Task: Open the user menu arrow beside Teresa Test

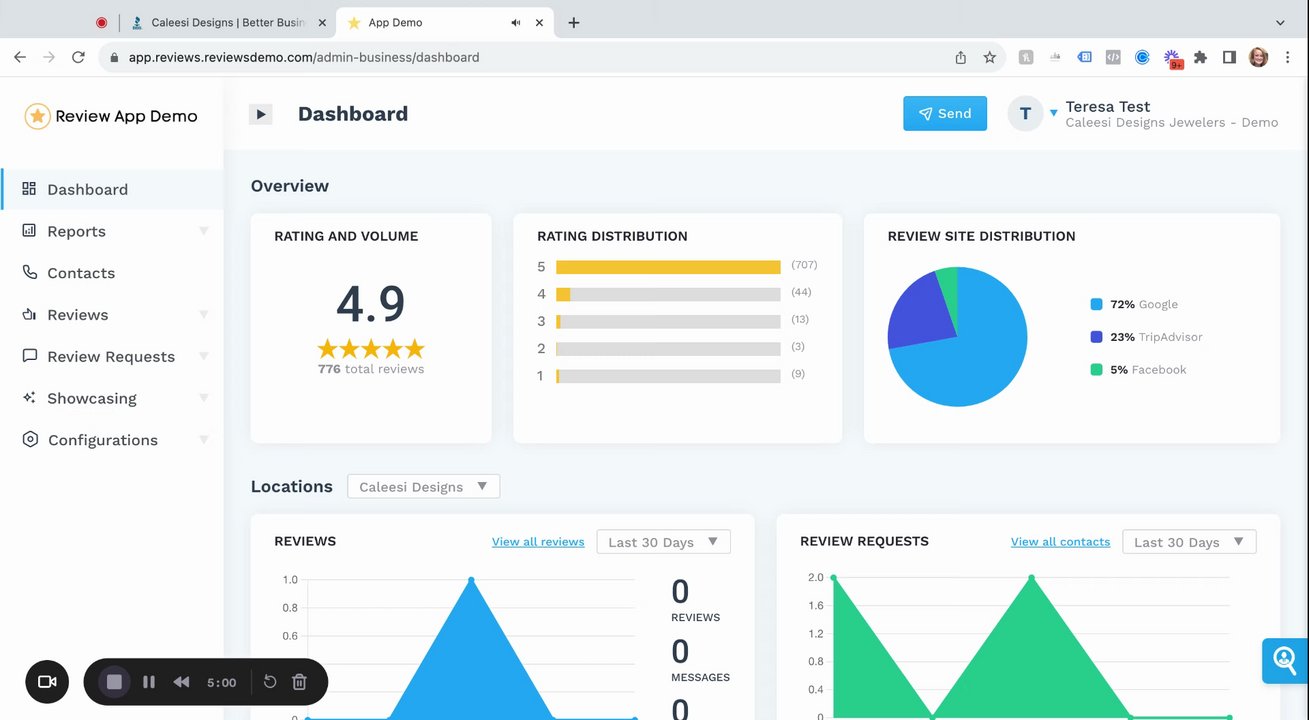Action: point(1054,113)
